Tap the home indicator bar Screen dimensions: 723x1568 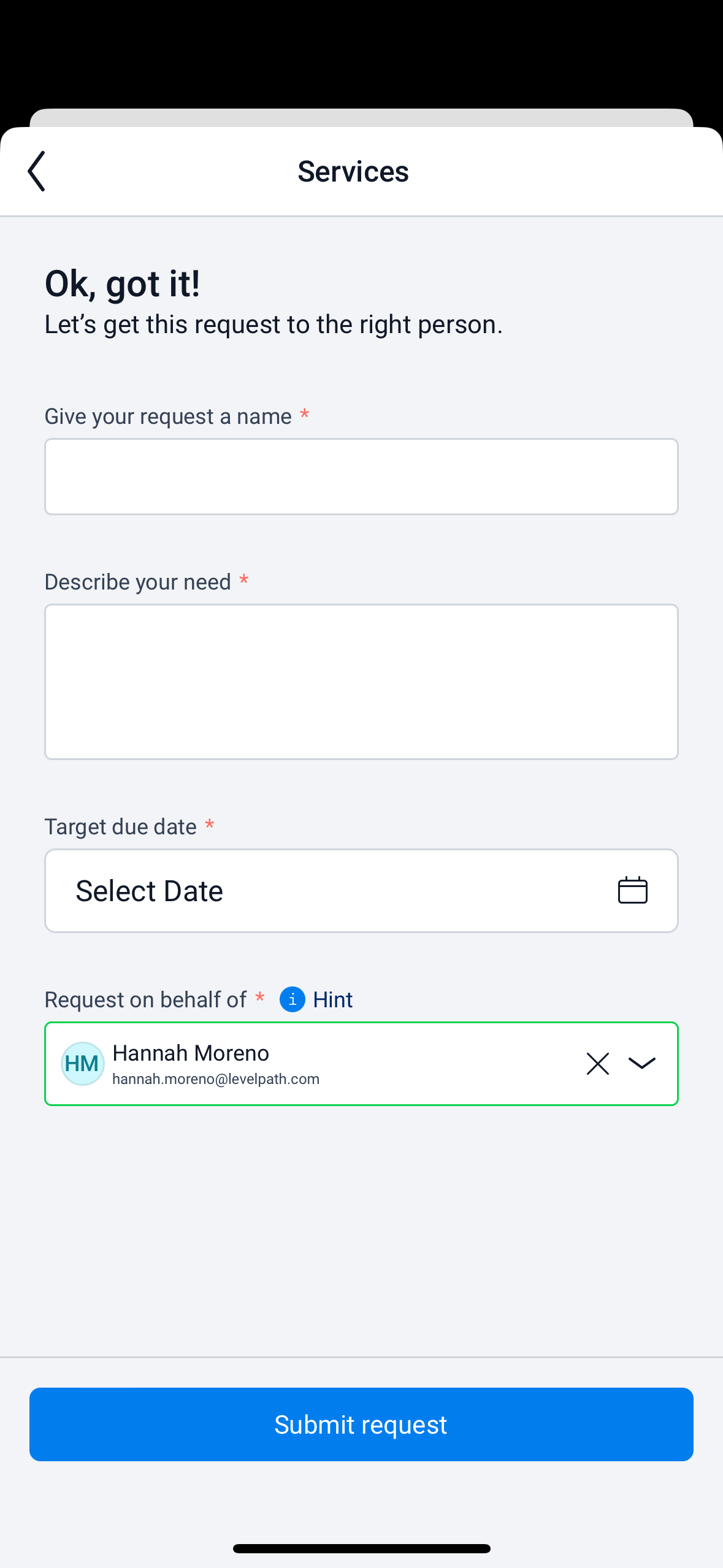pyautogui.click(x=361, y=1548)
